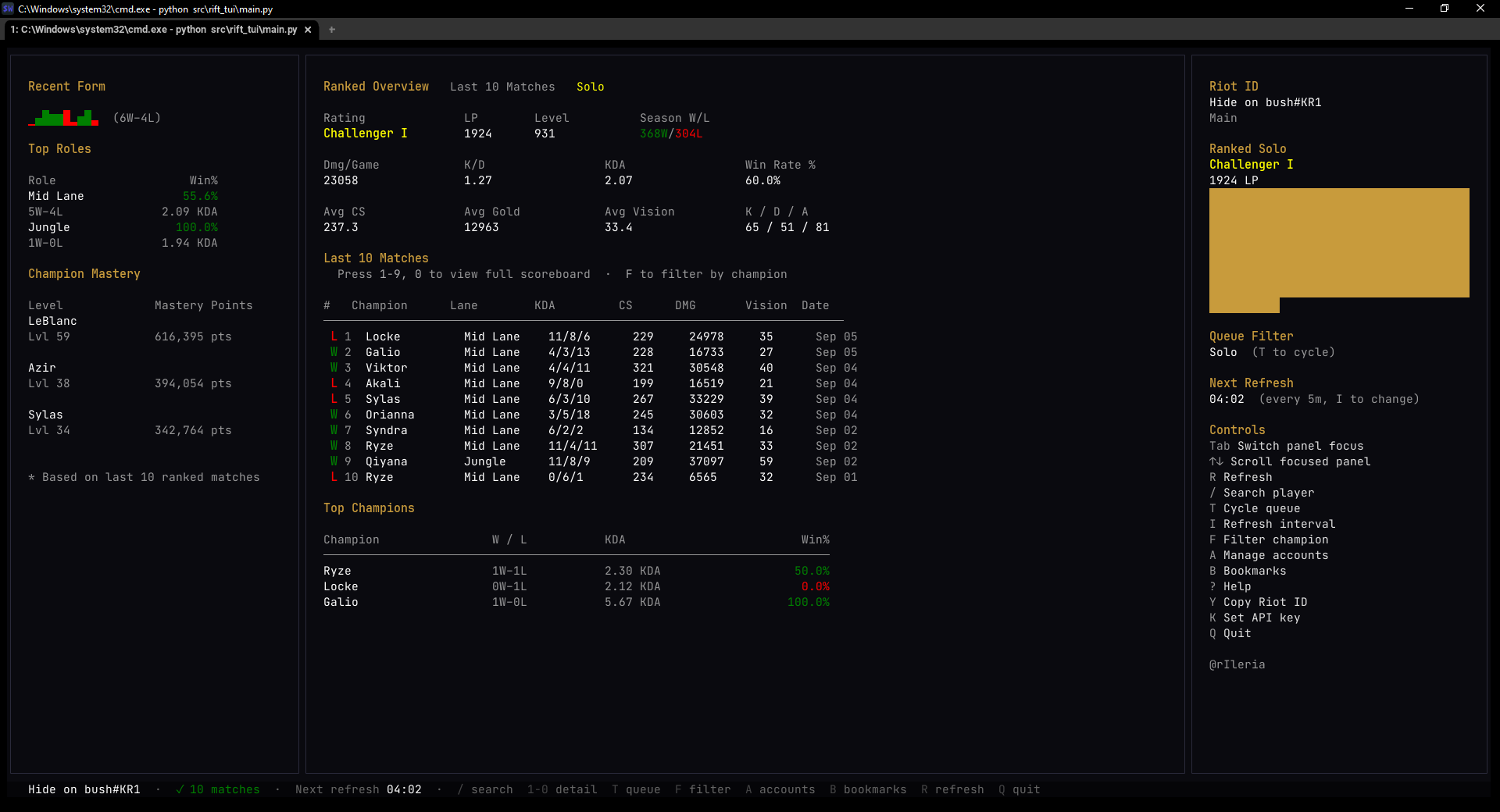Click the Recent Form win-loss bar graph

tap(63, 118)
